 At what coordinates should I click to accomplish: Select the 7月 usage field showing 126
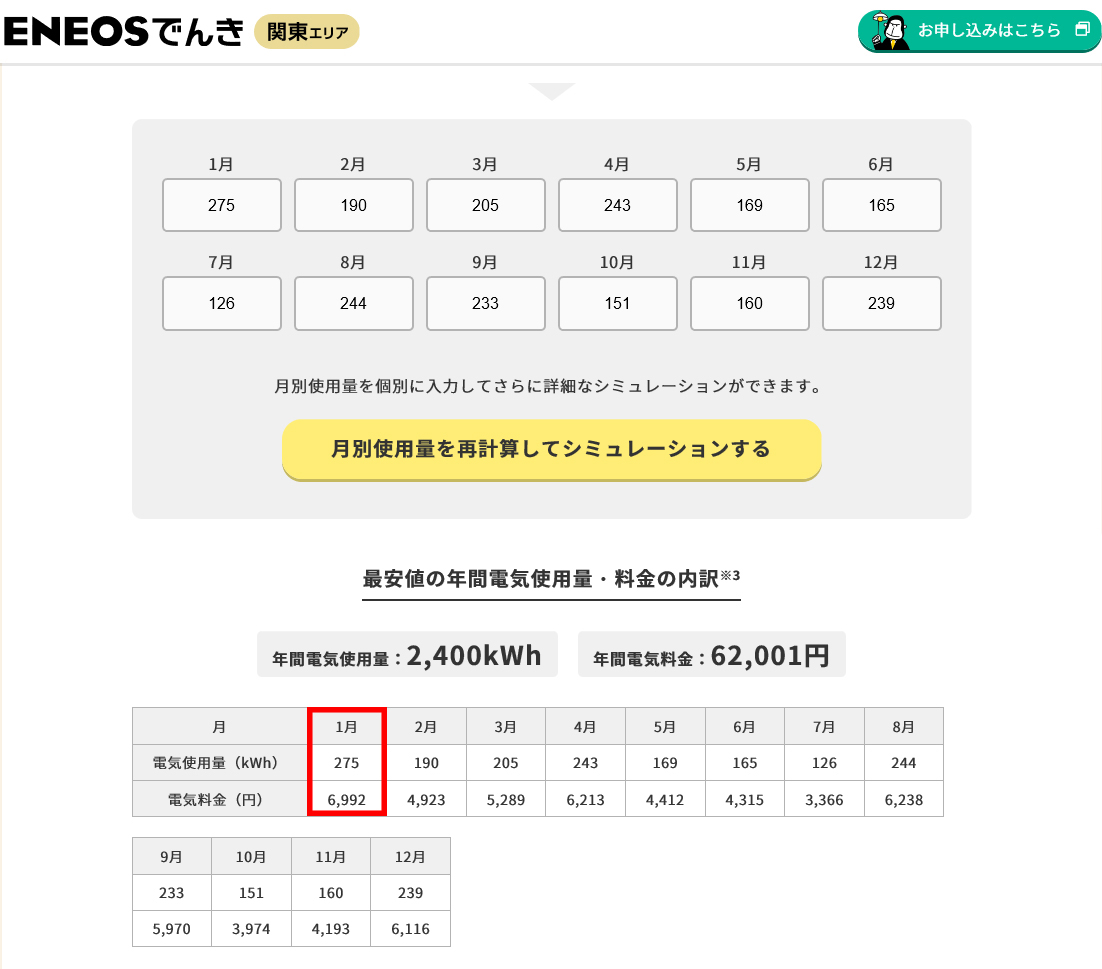(221, 303)
